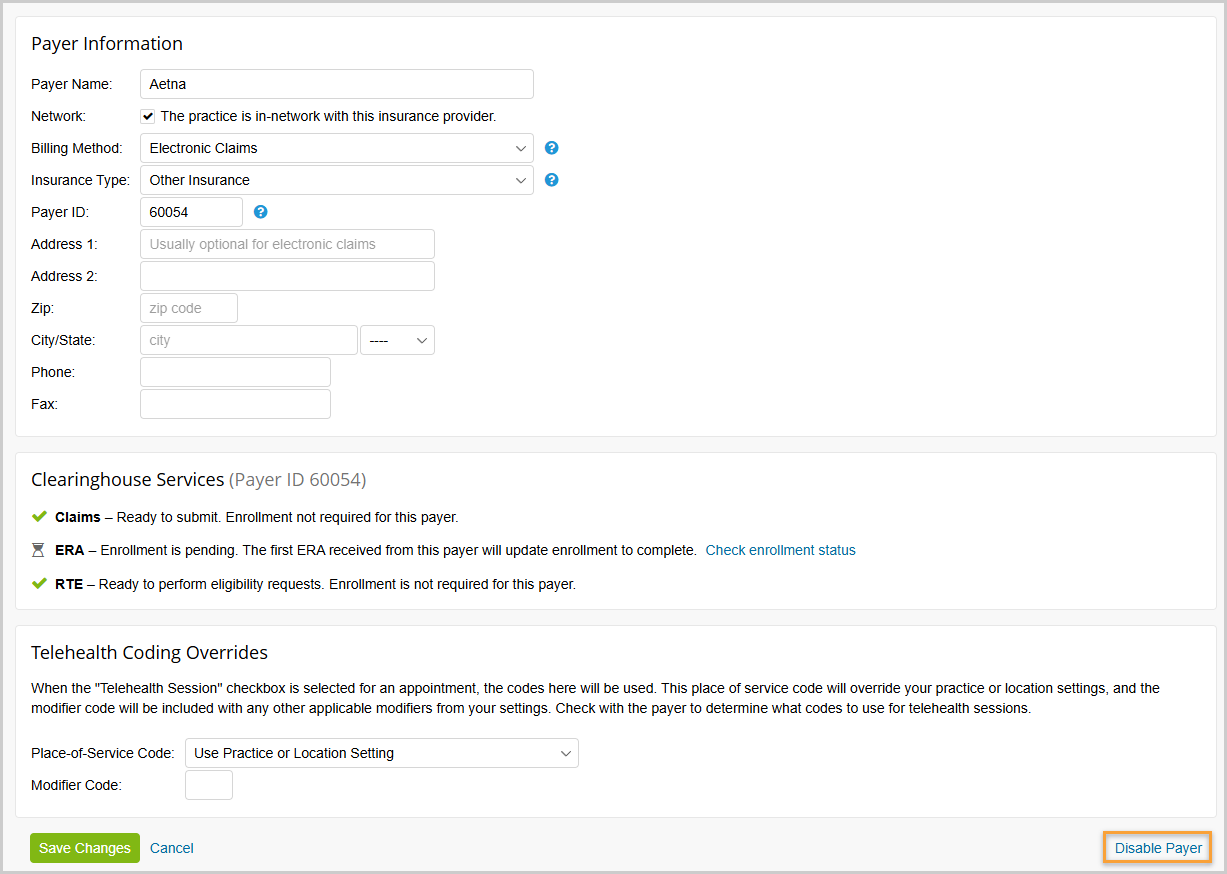Select the Phone number field
Image resolution: width=1227 pixels, height=874 pixels.
pos(235,372)
